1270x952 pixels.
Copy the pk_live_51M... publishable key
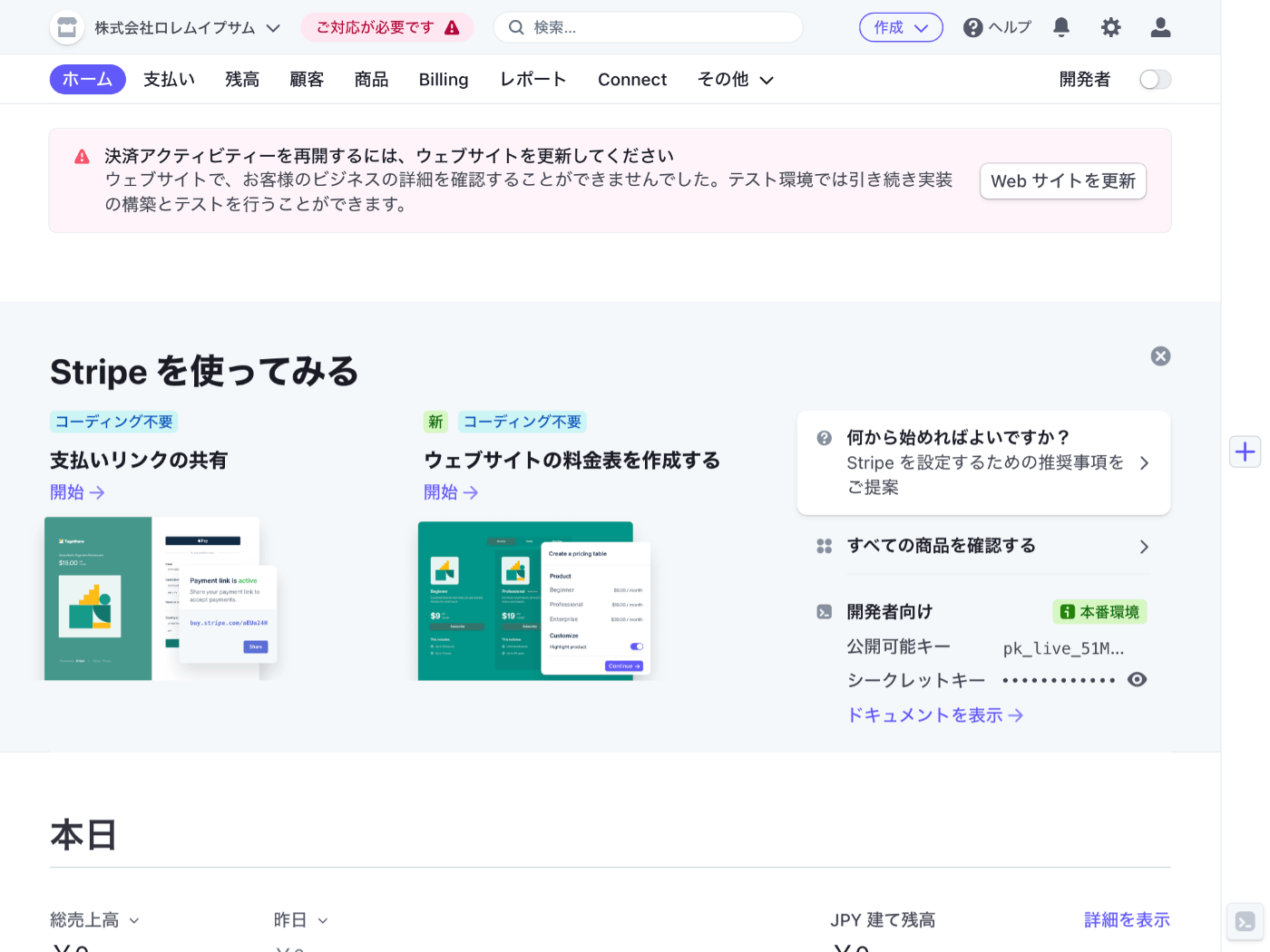pyautogui.click(x=1063, y=647)
